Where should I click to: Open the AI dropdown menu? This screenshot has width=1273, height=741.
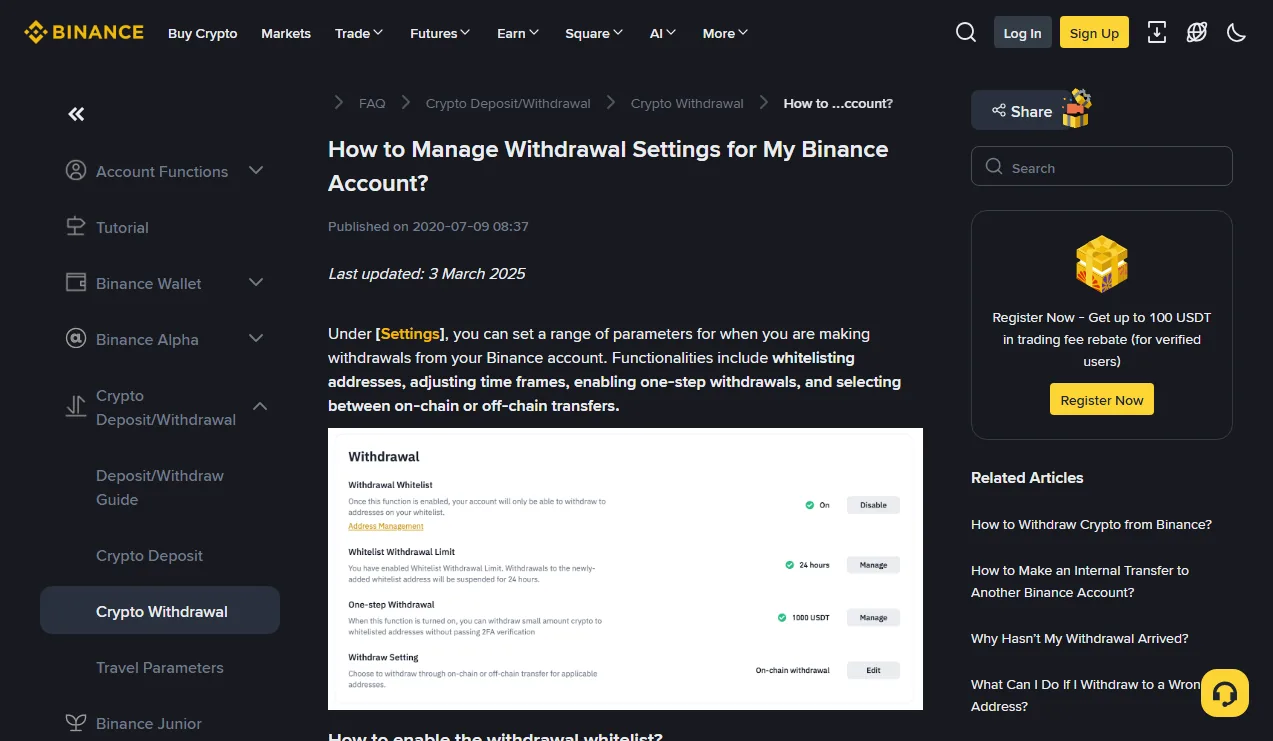point(663,33)
